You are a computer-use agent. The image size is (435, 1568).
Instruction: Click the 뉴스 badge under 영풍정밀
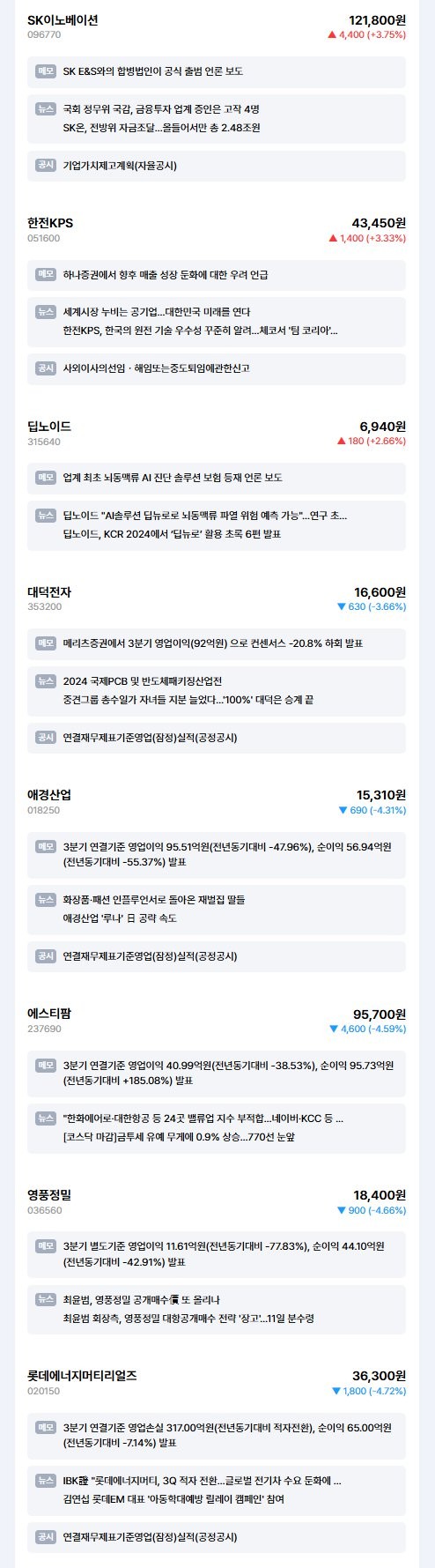46,1299
